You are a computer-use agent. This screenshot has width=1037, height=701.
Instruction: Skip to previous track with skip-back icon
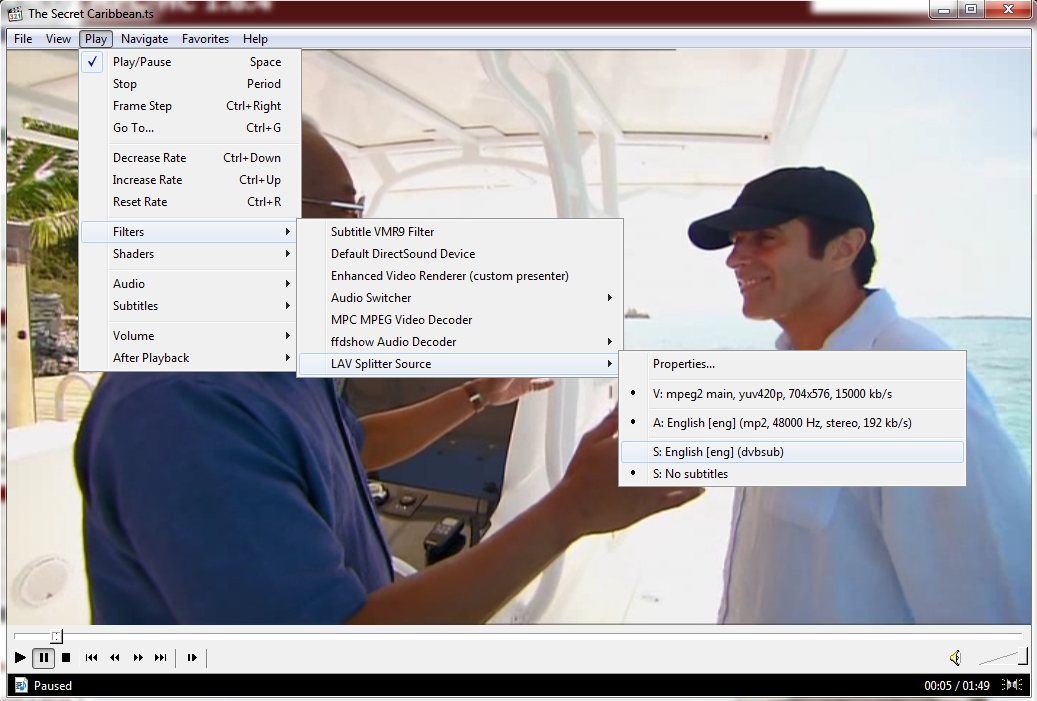(x=91, y=657)
